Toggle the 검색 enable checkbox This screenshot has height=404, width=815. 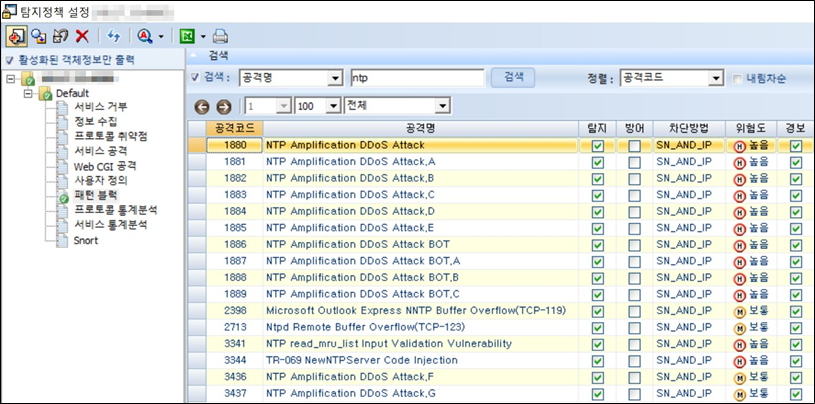point(195,78)
